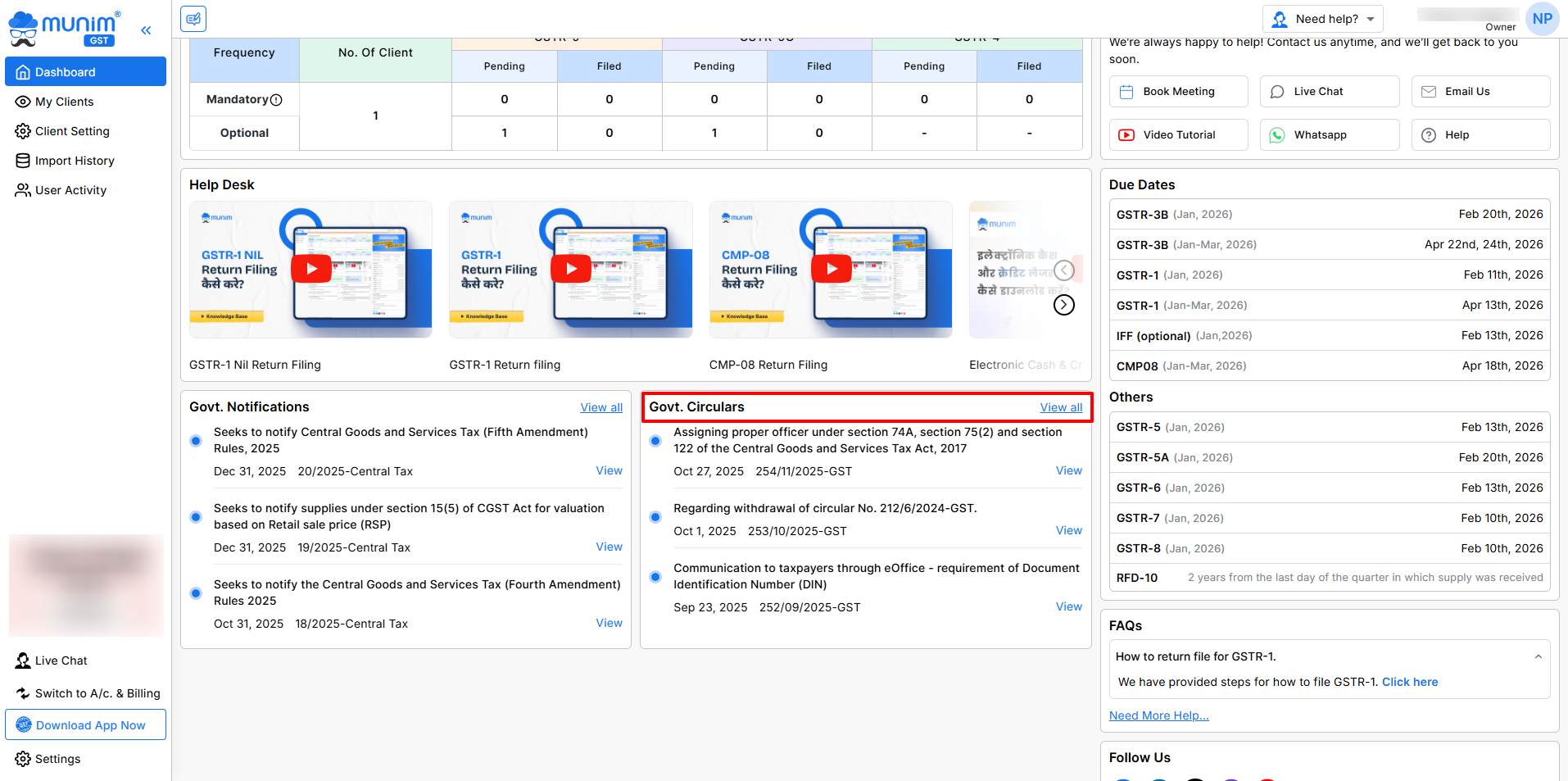
Task: View all Govt. Circulars
Action: (x=1061, y=407)
